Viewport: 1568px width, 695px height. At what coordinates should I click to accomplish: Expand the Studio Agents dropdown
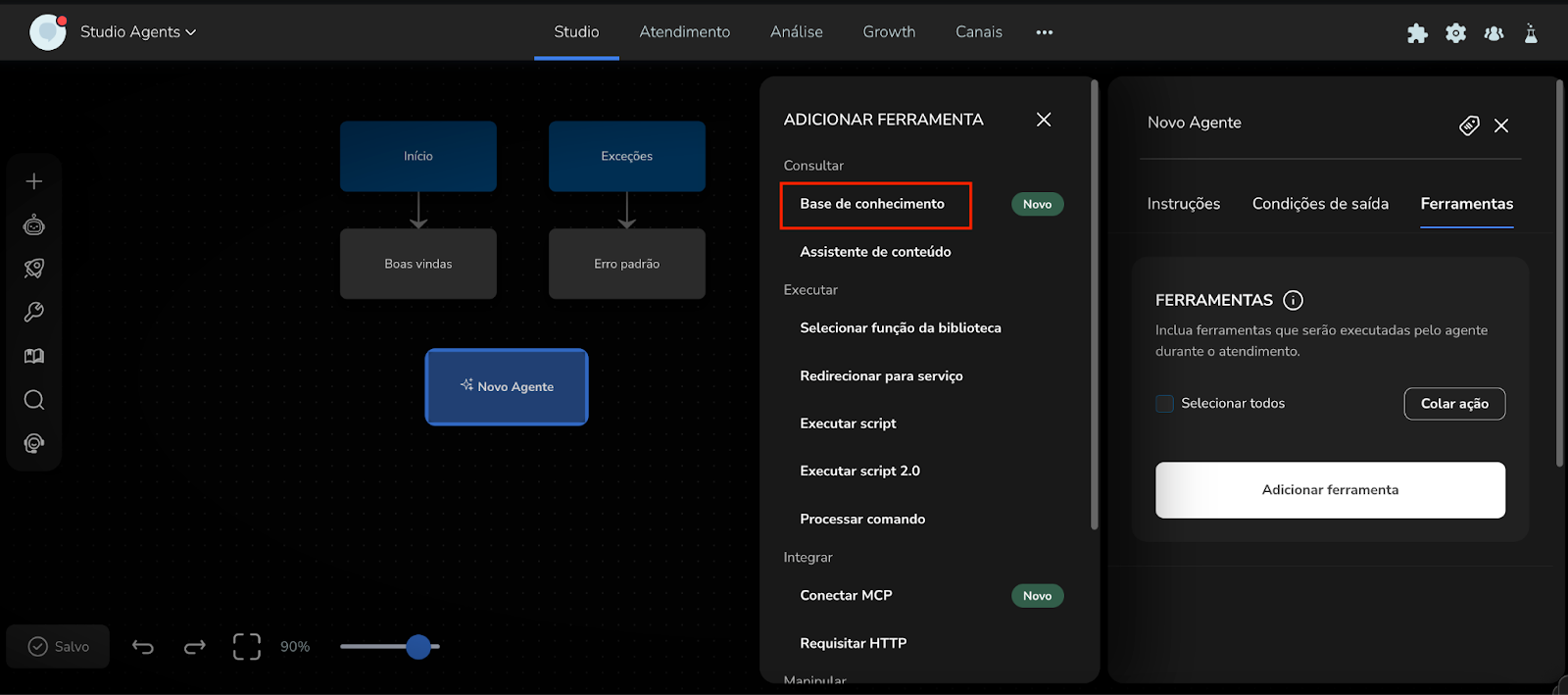pos(138,32)
